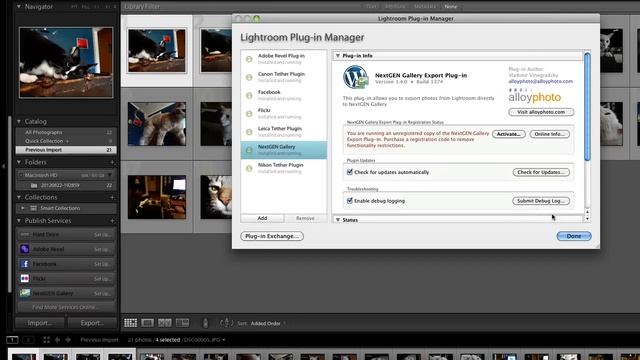Select the Painter spray can tool

[205, 323]
